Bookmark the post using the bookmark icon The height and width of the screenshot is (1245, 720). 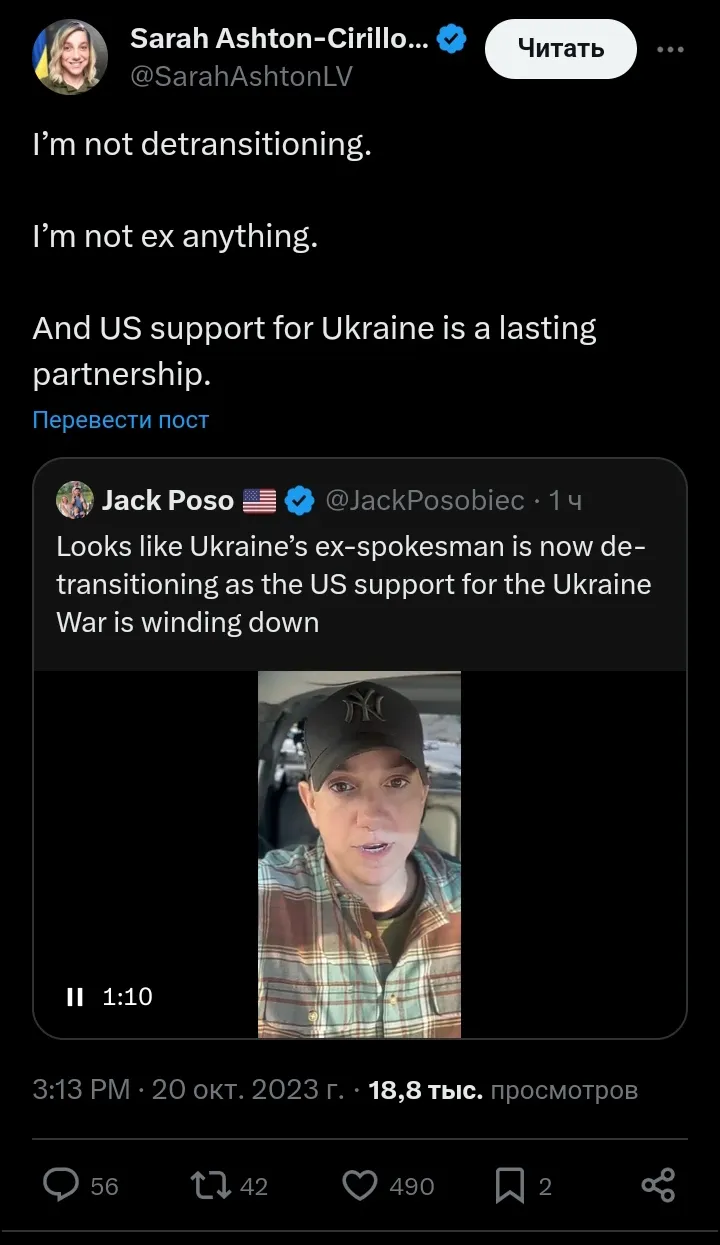(x=509, y=1185)
